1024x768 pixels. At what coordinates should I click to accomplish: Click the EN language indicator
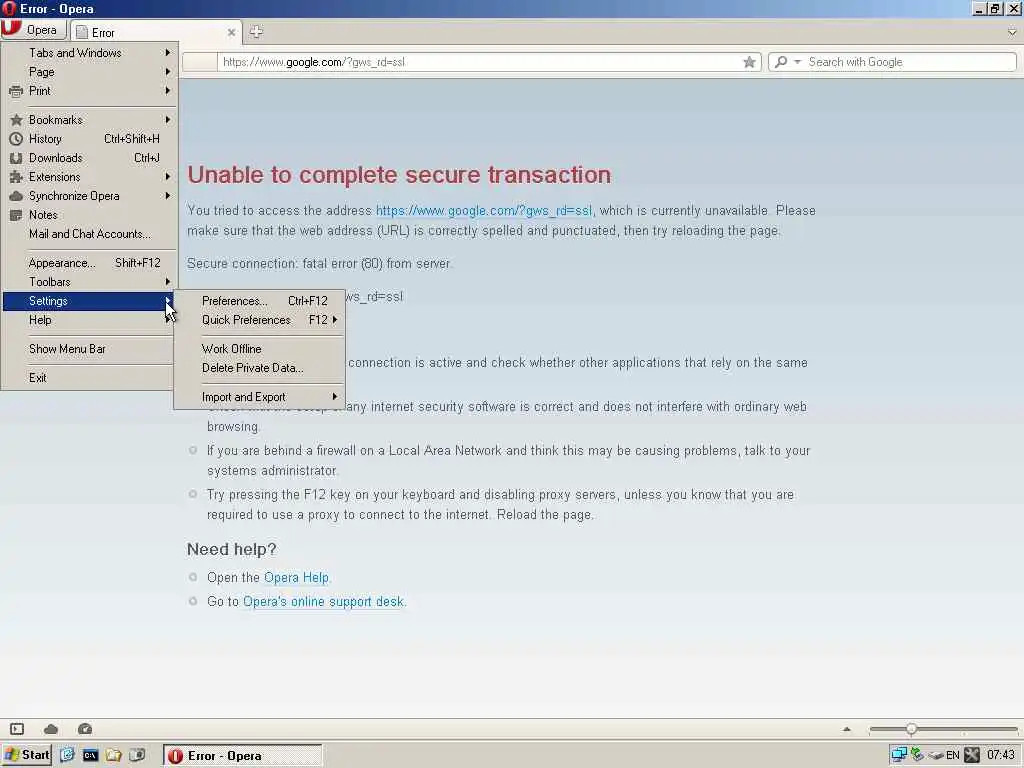point(953,756)
